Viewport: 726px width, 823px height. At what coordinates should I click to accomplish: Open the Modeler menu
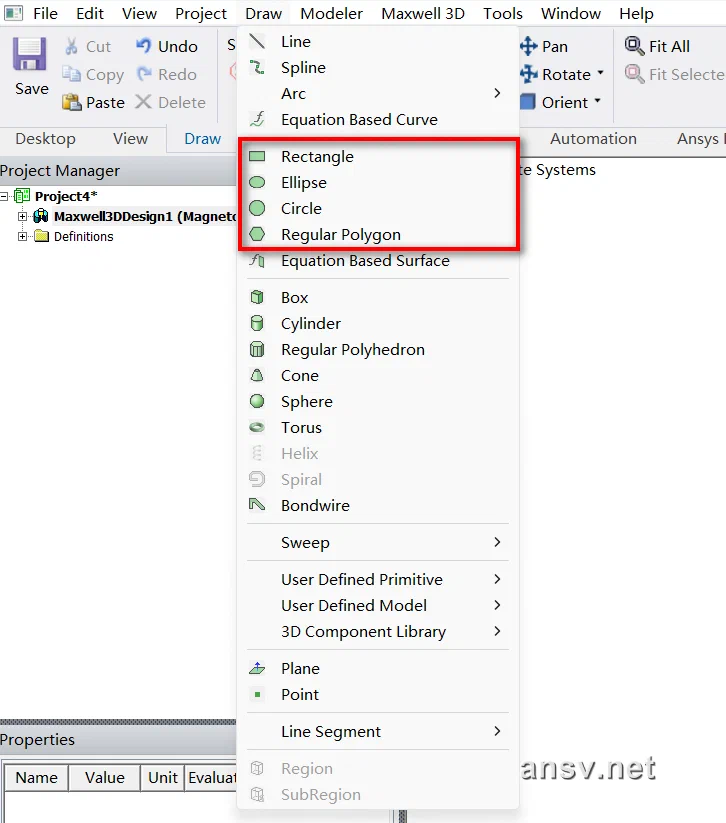pyautogui.click(x=331, y=13)
